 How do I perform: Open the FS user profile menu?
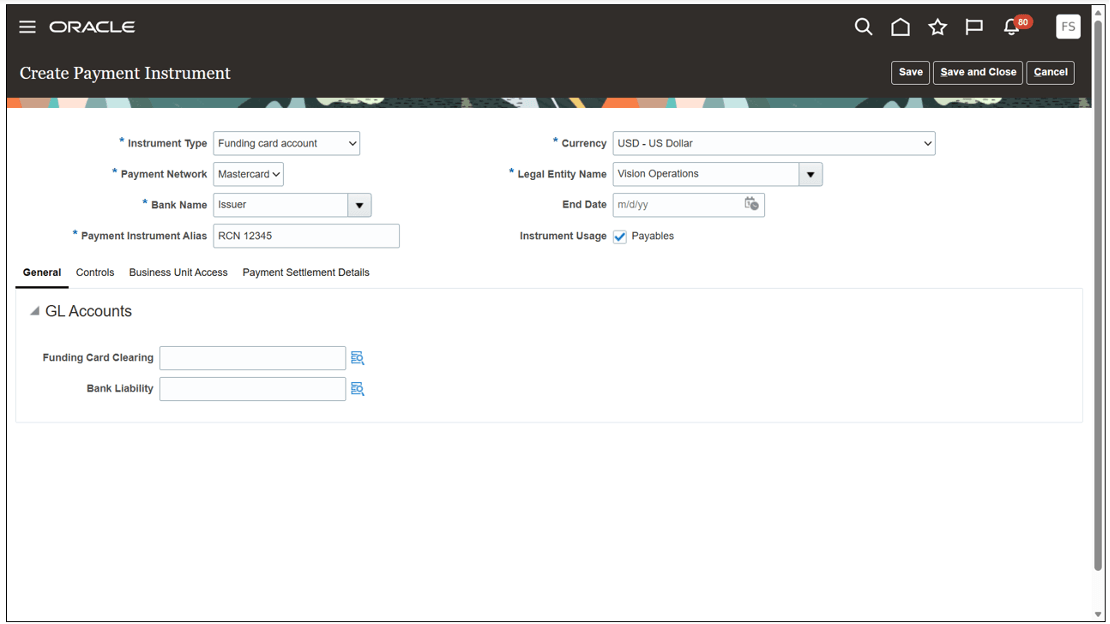(1068, 27)
